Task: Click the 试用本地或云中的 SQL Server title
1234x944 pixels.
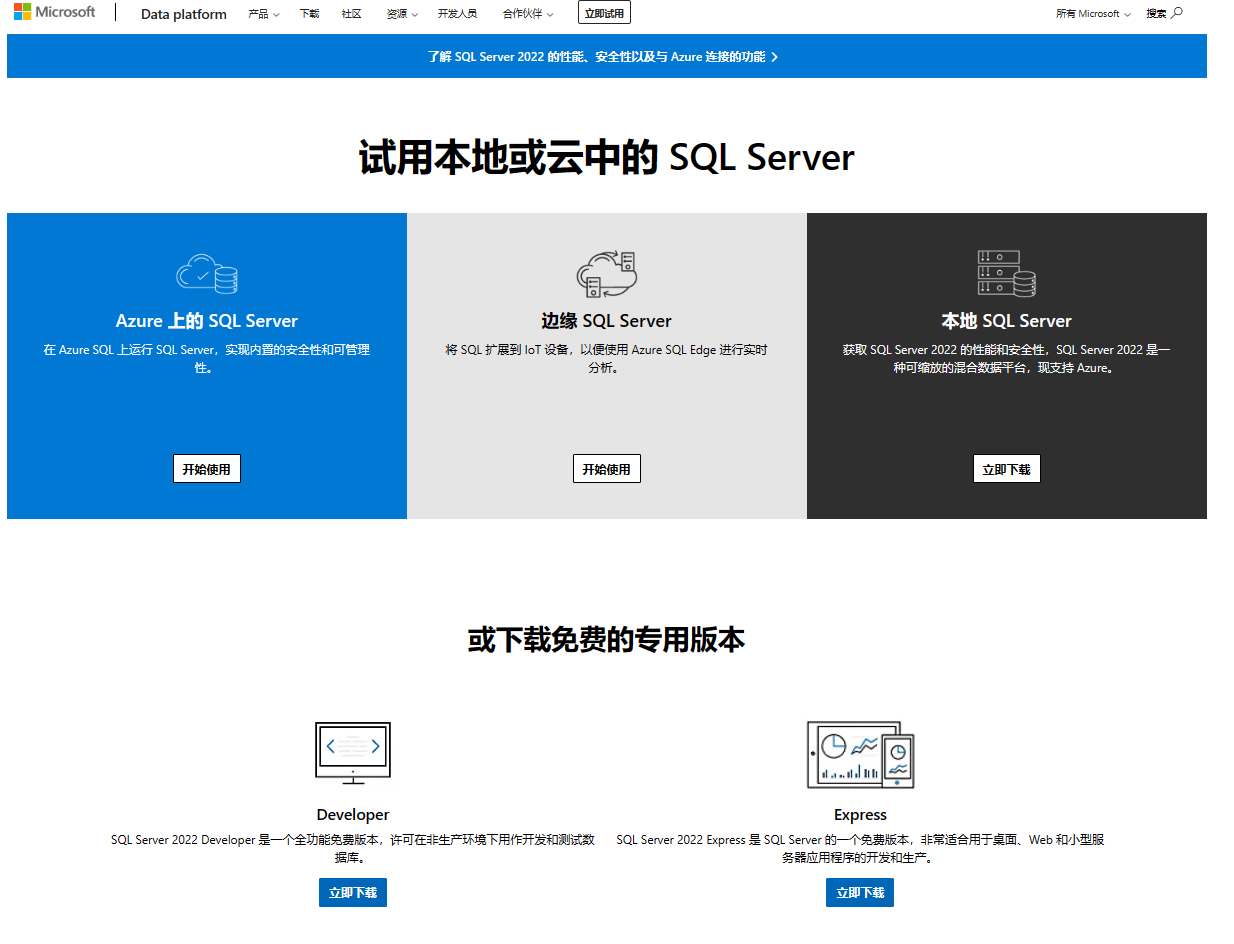Action: point(607,159)
